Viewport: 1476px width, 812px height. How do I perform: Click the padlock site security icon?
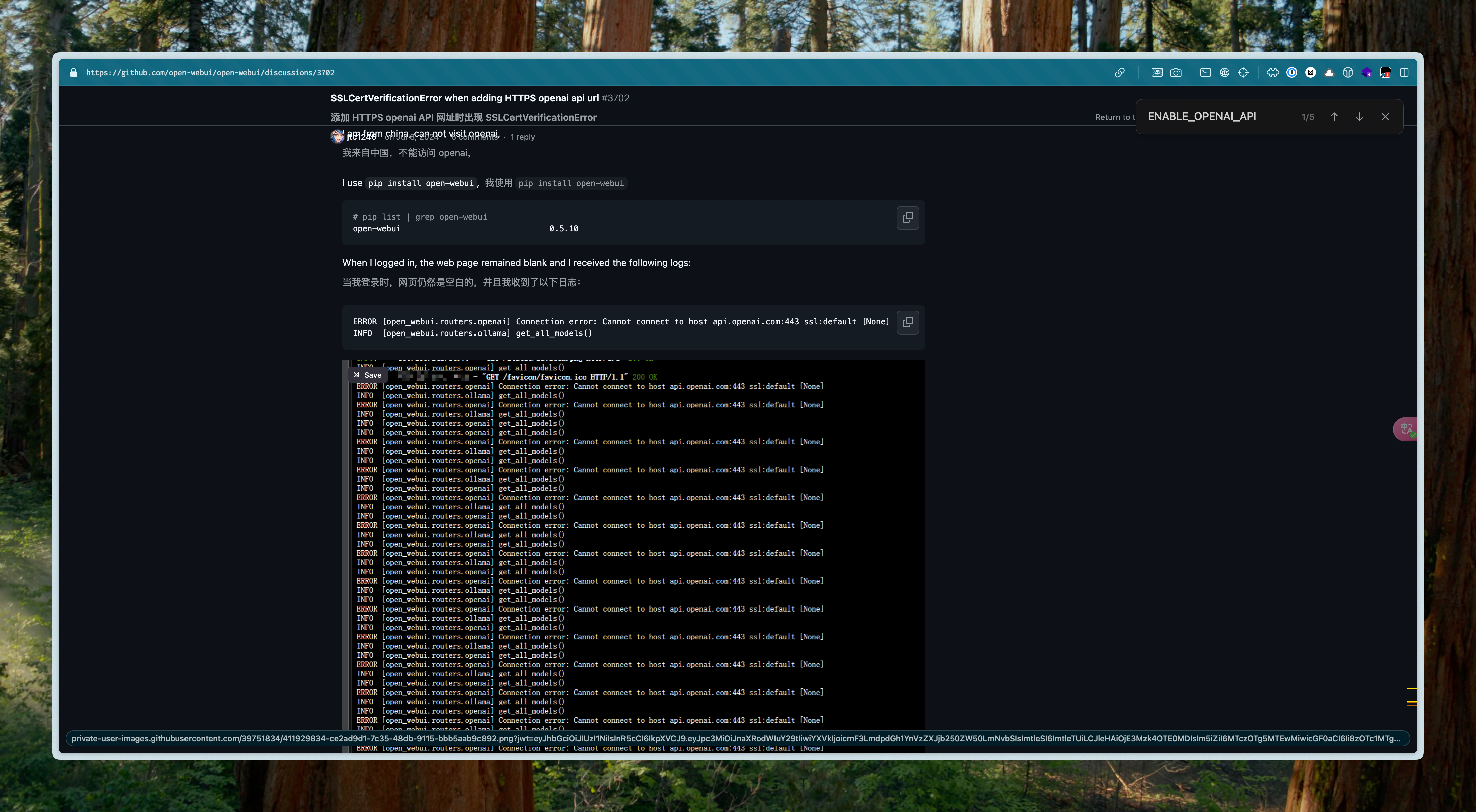pyautogui.click(x=73, y=73)
